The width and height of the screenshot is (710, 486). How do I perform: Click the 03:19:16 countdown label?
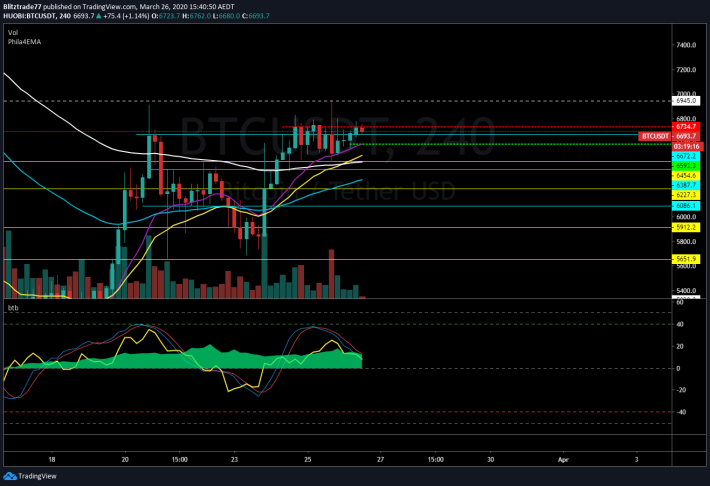click(x=686, y=146)
